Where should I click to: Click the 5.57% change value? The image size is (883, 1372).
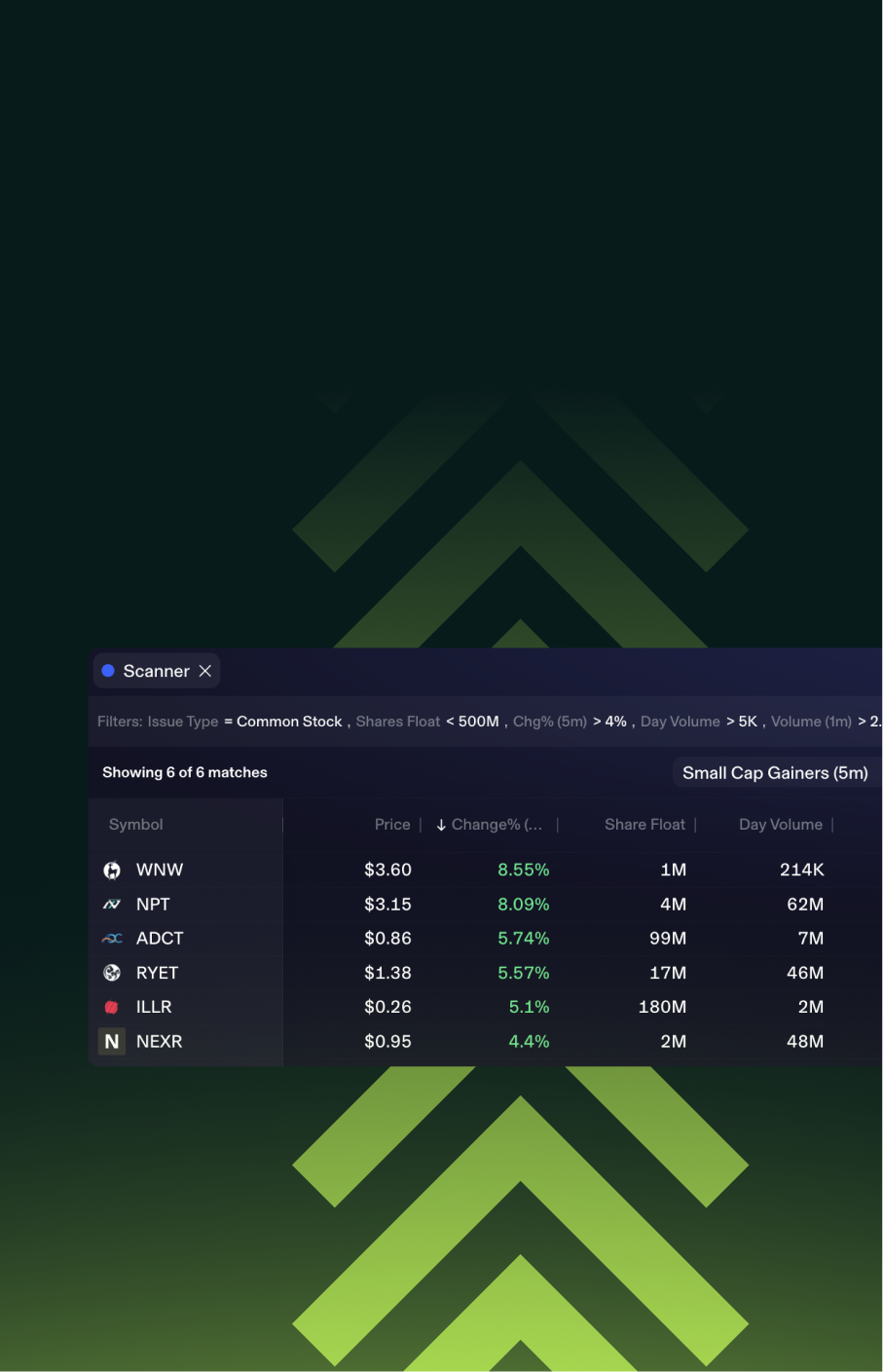524,973
